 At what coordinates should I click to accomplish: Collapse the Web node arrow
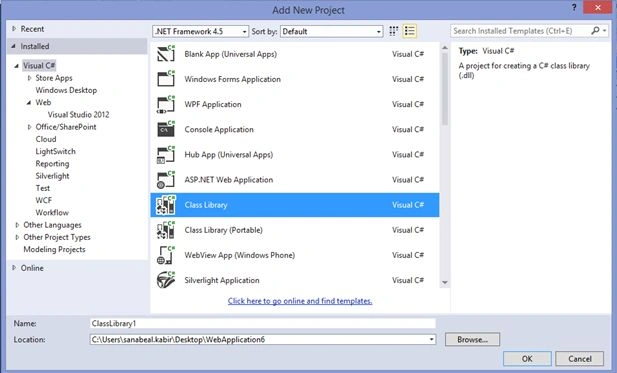click(29, 103)
